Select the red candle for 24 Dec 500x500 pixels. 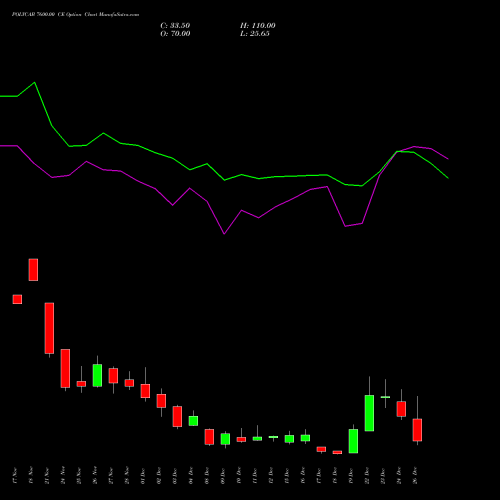pos(401,409)
